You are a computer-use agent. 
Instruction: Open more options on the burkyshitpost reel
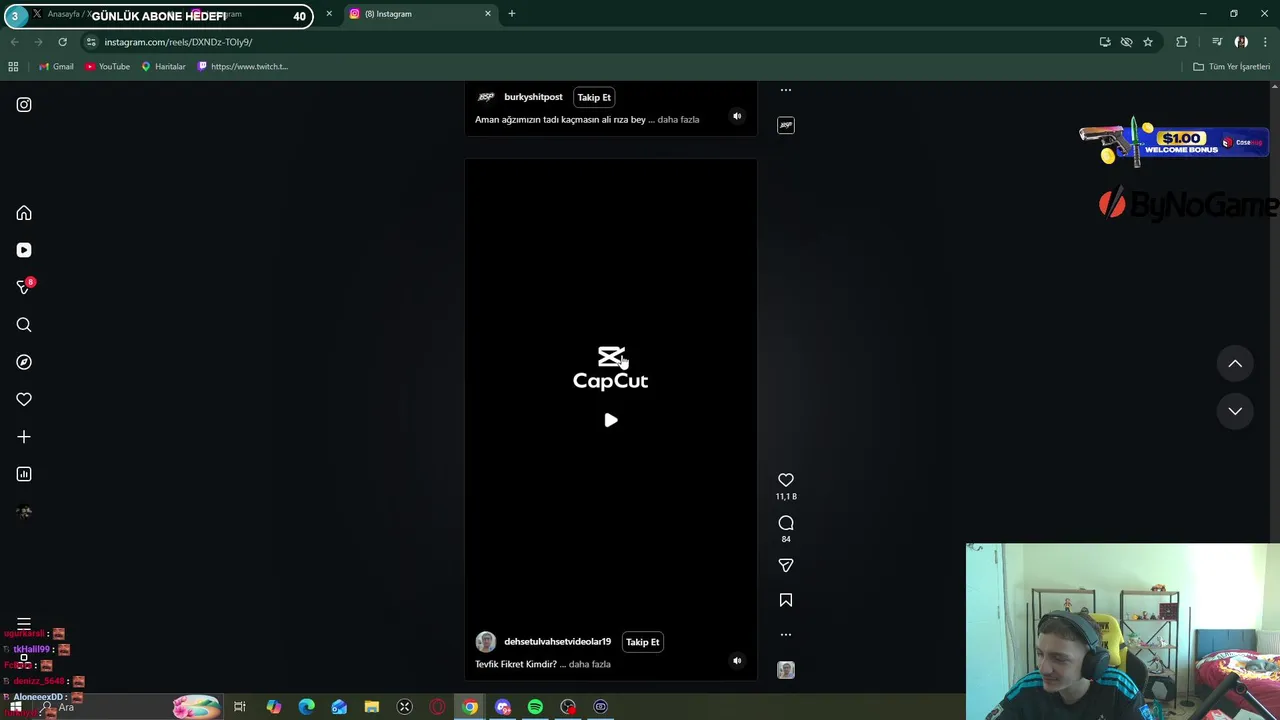point(786,90)
